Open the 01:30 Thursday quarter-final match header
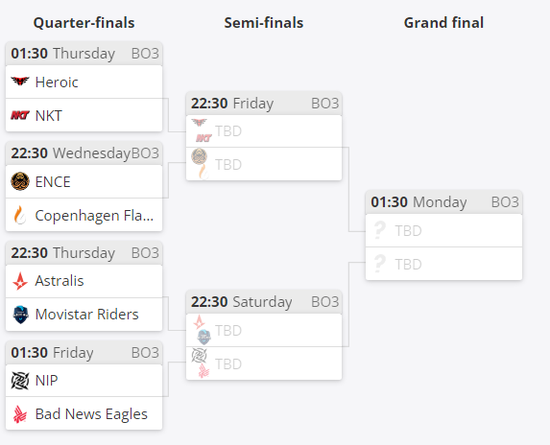The width and height of the screenshot is (550, 445). tap(84, 54)
